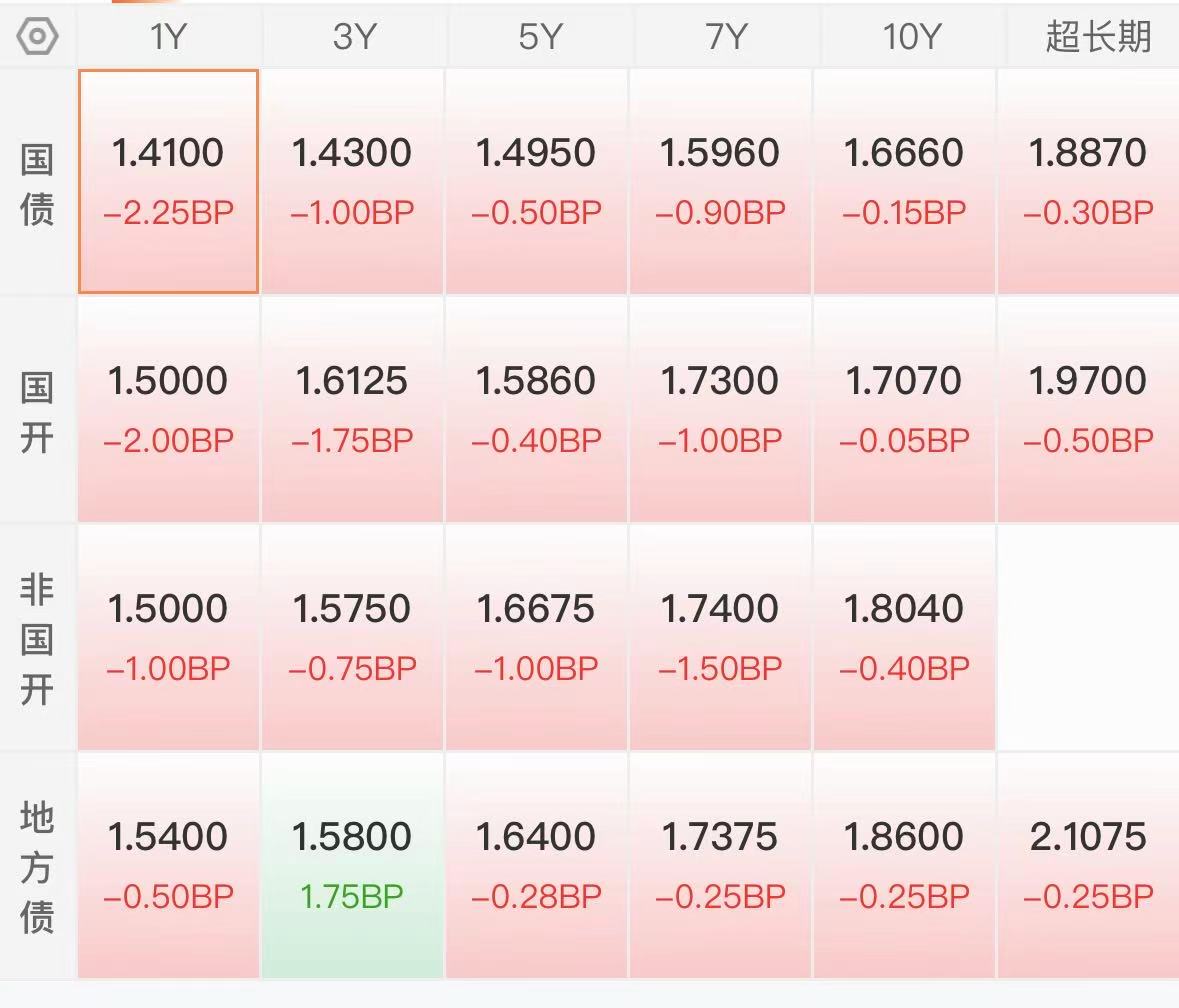Select the 3Y column header
Screen dimensions: 1179x1008
click(x=353, y=36)
